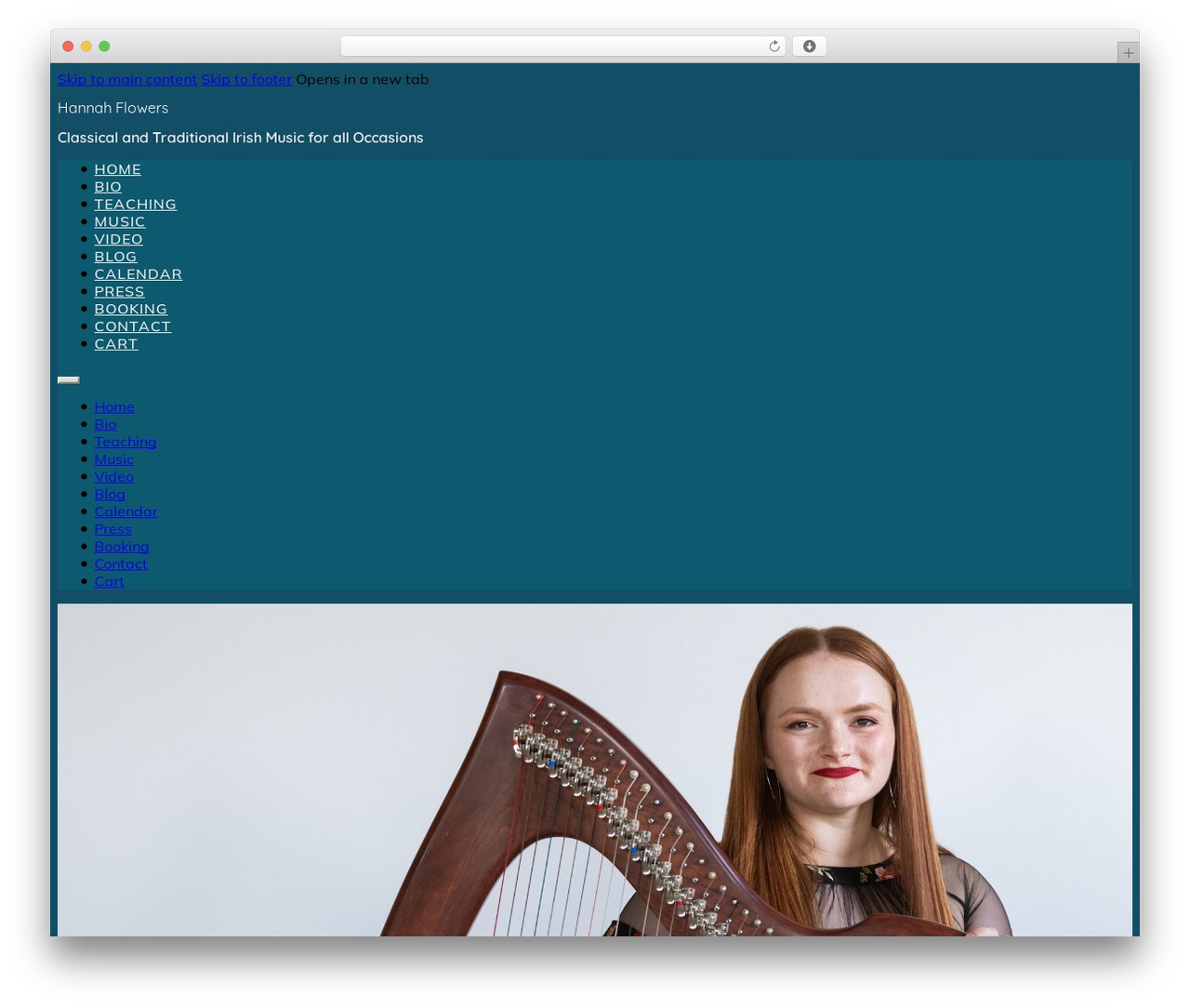
Task: Open the lowercase Booking link
Action: (122, 547)
